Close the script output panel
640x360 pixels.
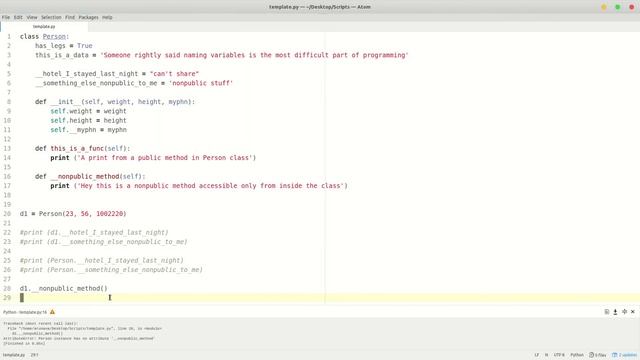click(633, 312)
